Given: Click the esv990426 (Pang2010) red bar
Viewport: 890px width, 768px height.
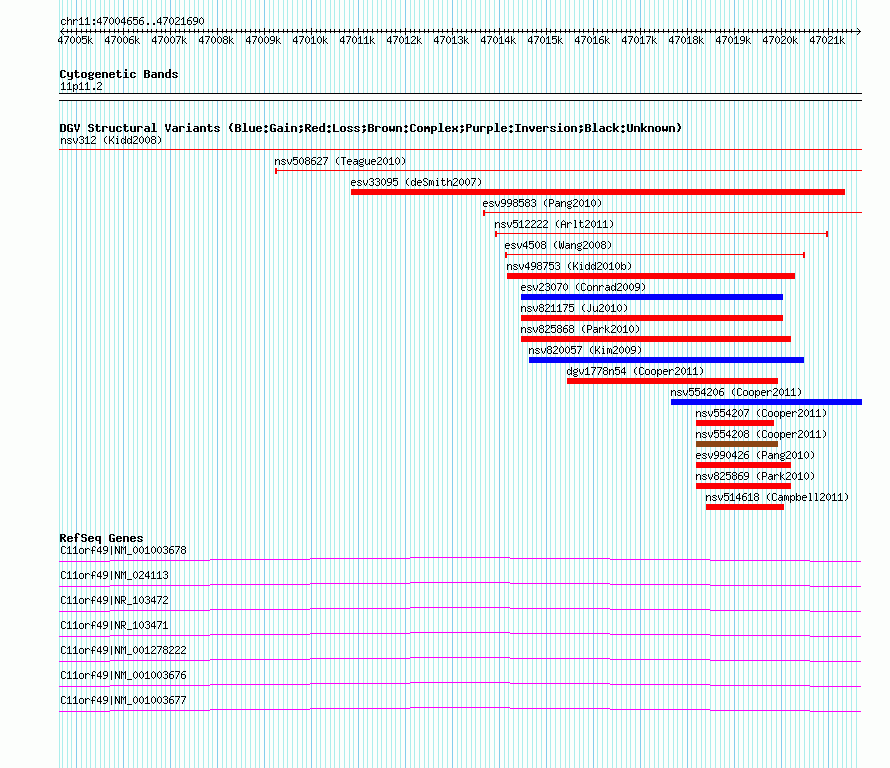Looking at the screenshot, I should tap(743, 465).
